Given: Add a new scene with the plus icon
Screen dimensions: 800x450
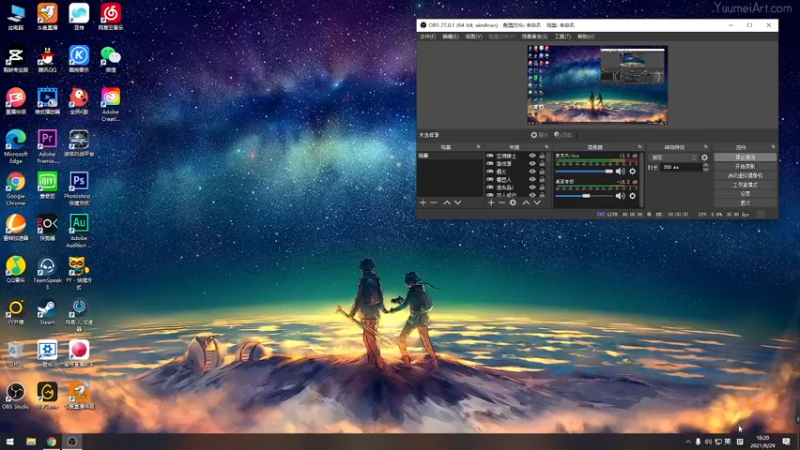Looking at the screenshot, I should pyautogui.click(x=423, y=203).
